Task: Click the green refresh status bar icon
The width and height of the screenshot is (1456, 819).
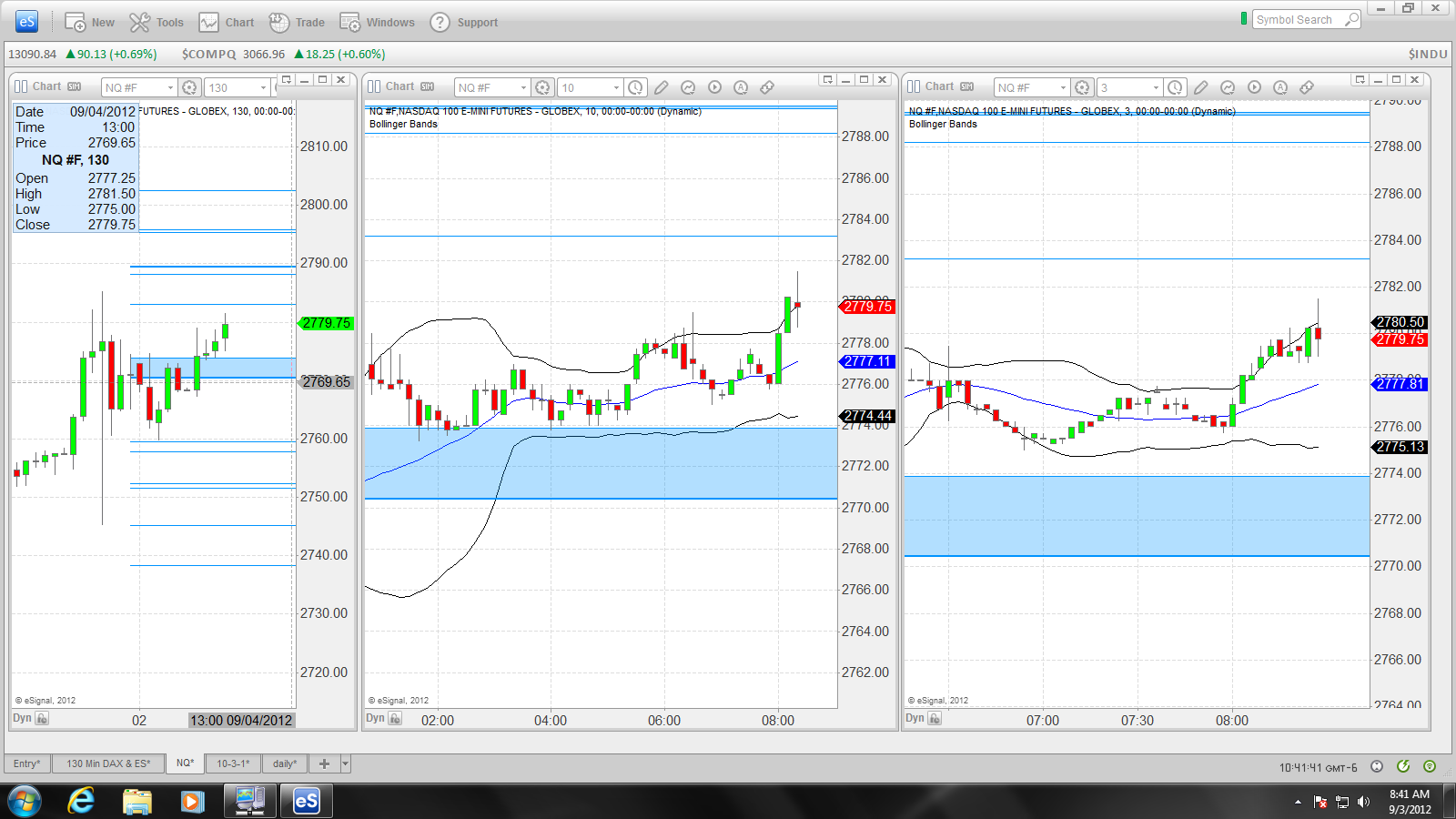Action: [x=1403, y=766]
